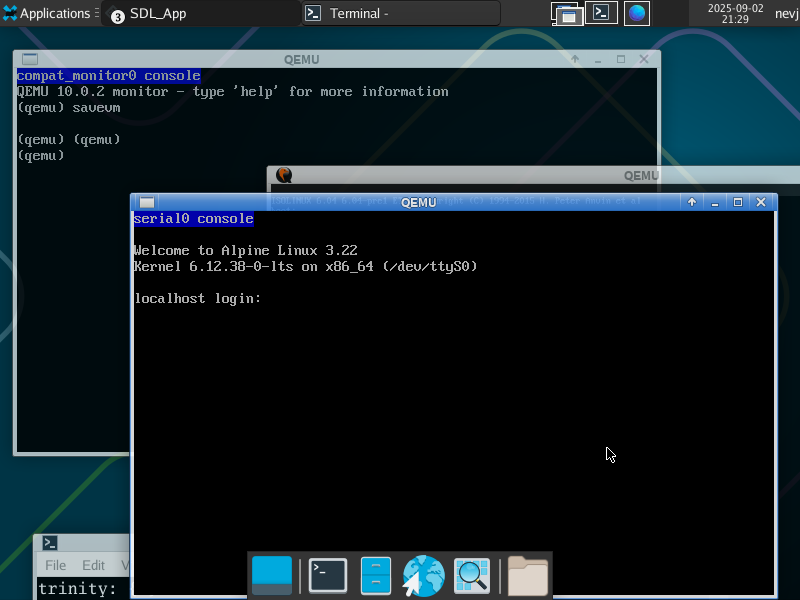Viewport: 800px width, 600px height.
Task: Maximize the compat_monitor0 QEMU window
Action: click(x=621, y=59)
